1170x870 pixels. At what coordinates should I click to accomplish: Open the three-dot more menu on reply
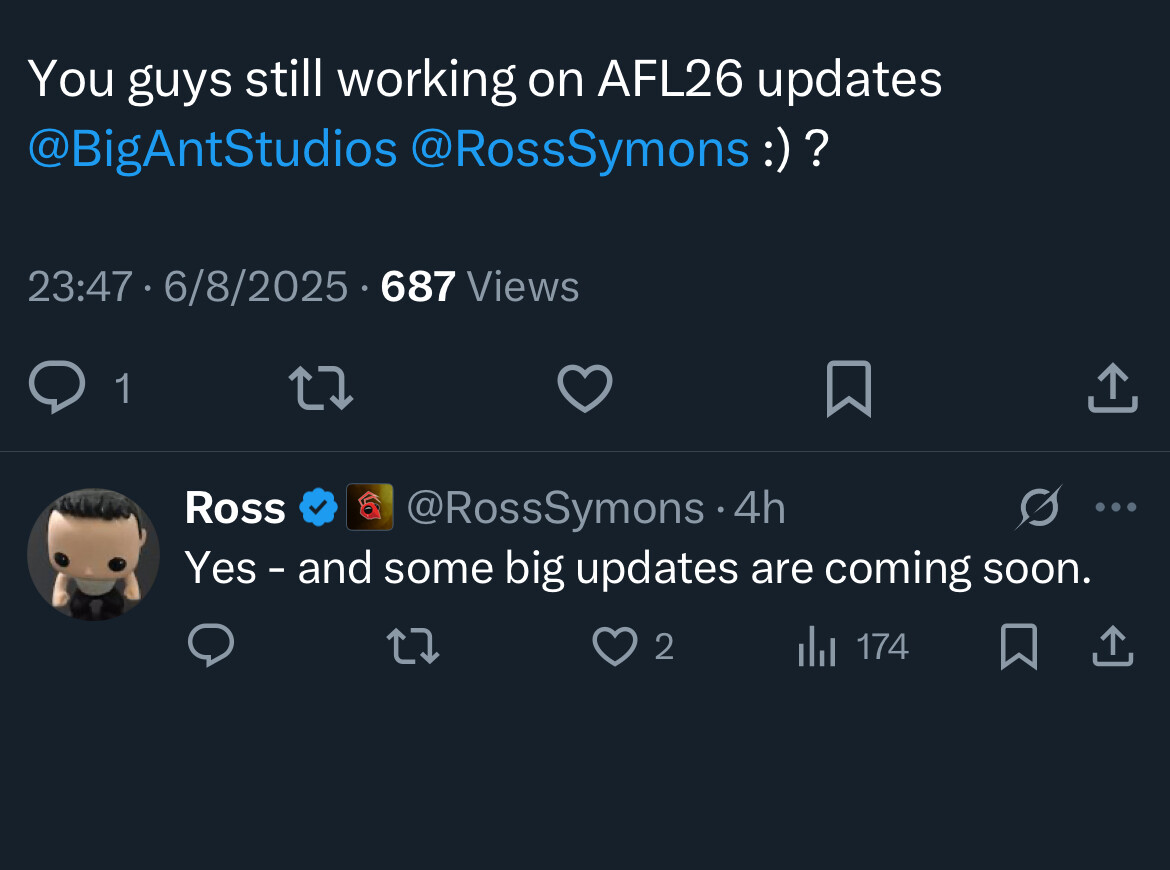(1116, 507)
